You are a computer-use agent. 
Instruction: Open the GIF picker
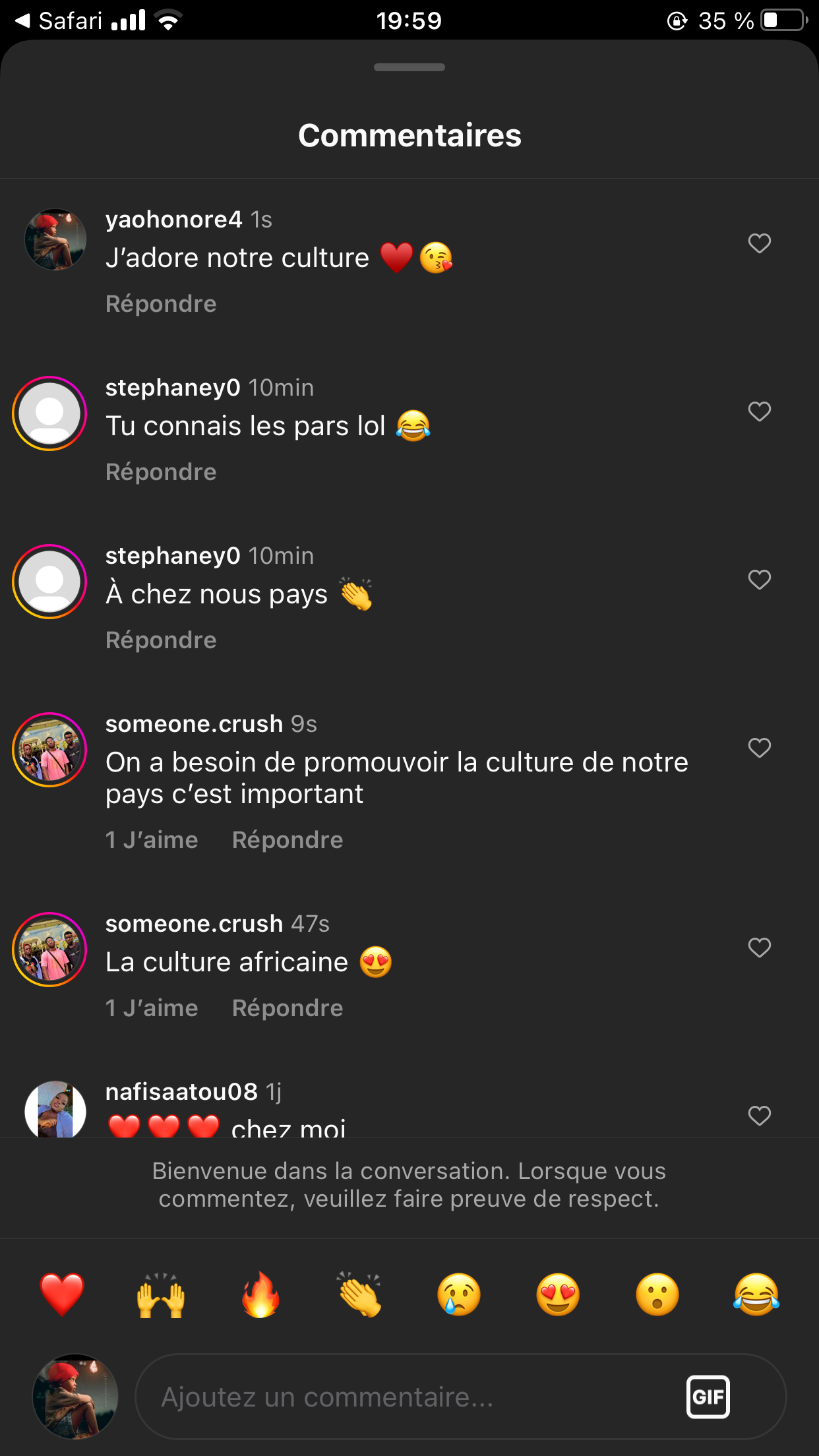(x=708, y=1397)
